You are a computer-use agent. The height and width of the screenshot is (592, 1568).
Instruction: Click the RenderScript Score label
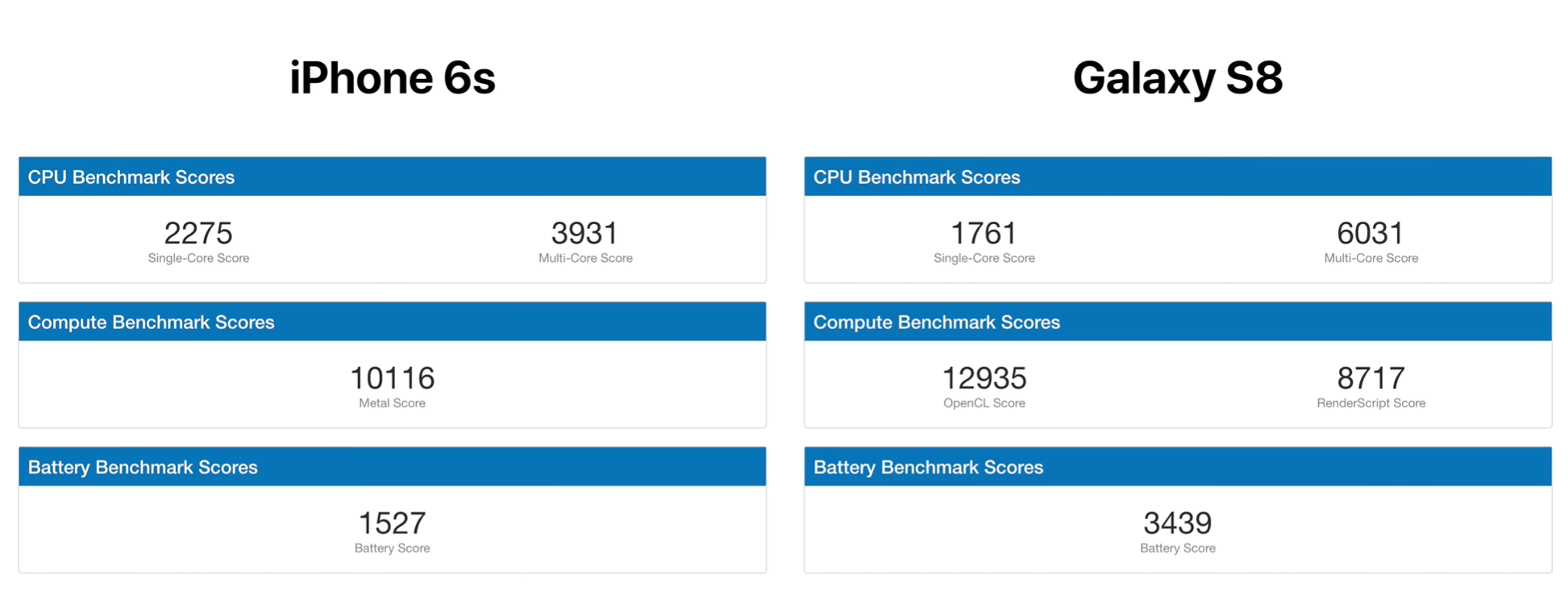pos(1371,403)
